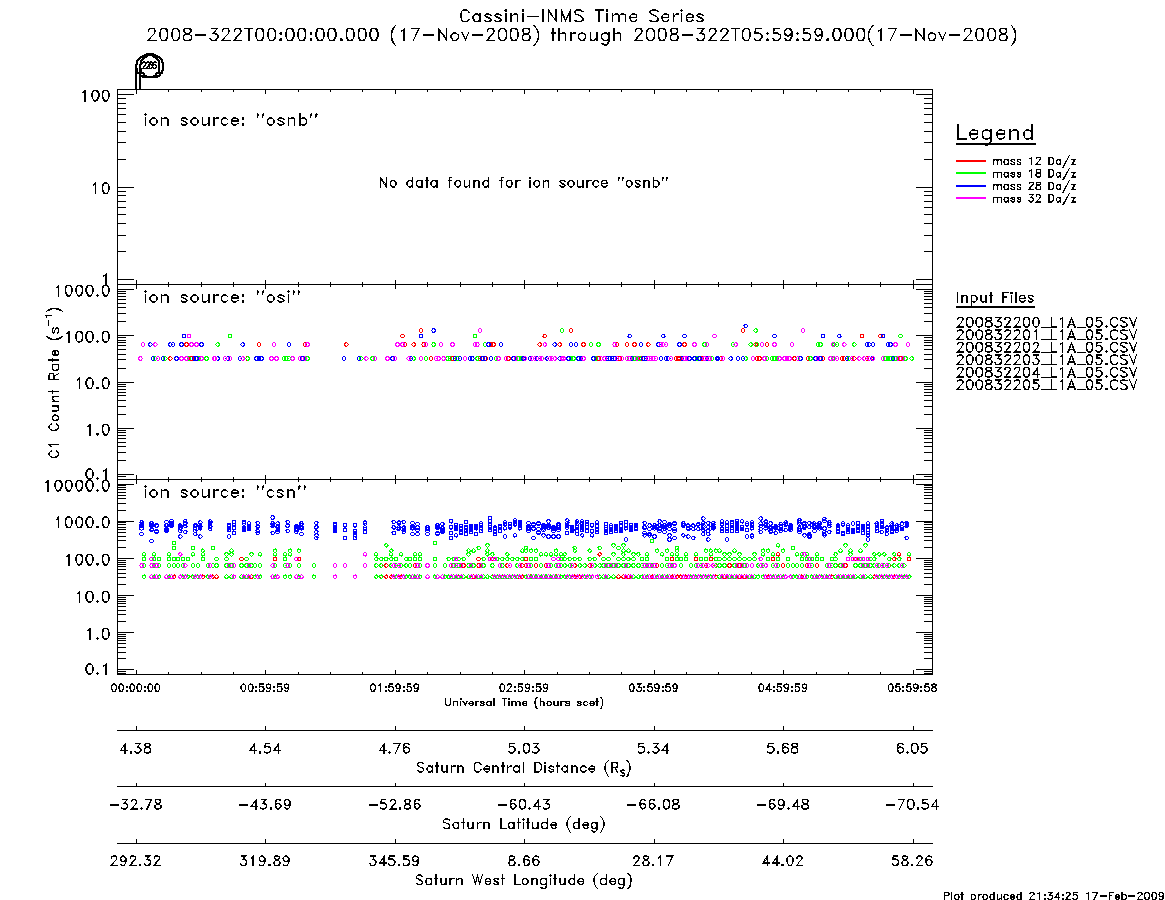Click the green mass 18 Da/z legend line
Image resolution: width=1165 pixels, height=900 pixels.
click(x=970, y=174)
